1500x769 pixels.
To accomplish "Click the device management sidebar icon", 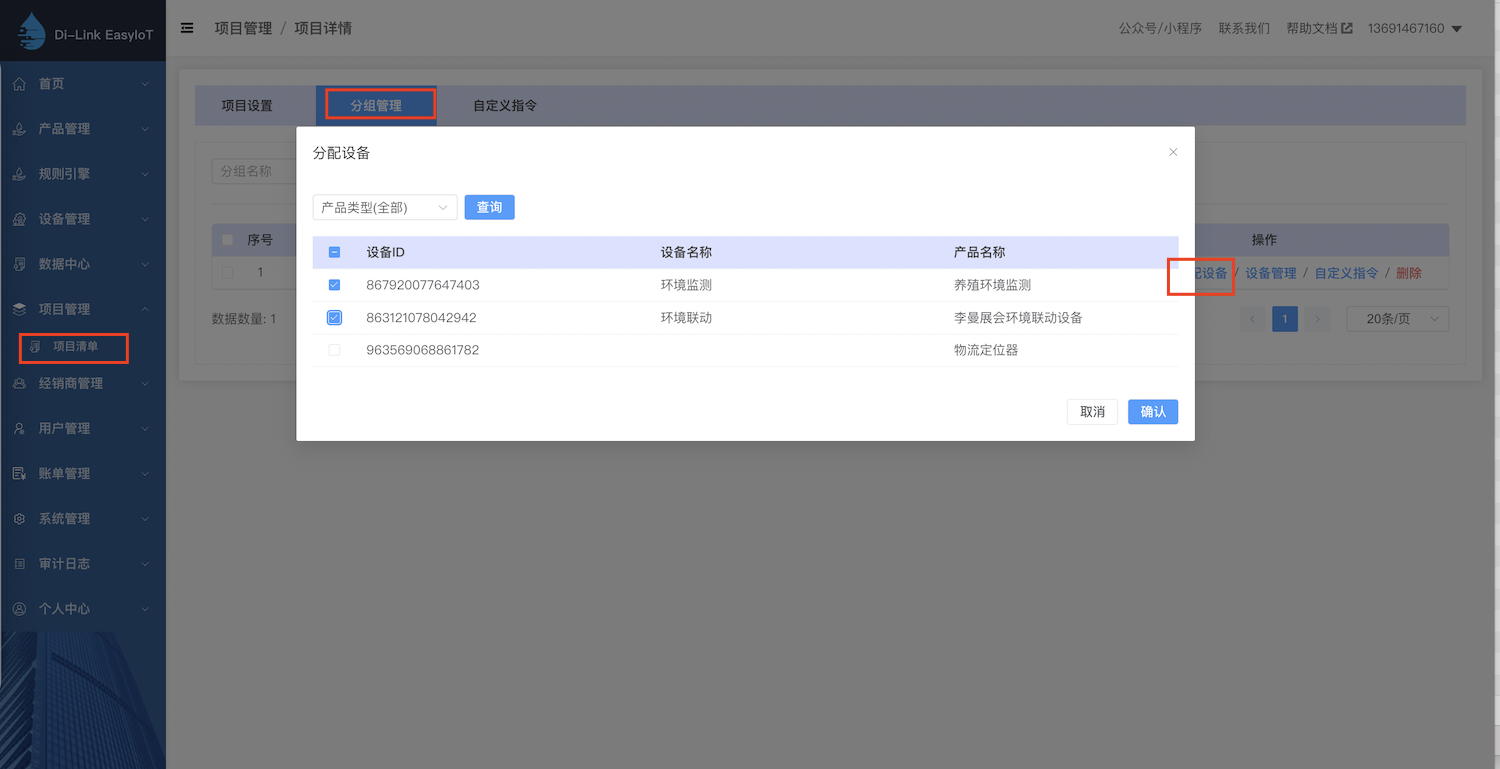I will [x=19, y=219].
